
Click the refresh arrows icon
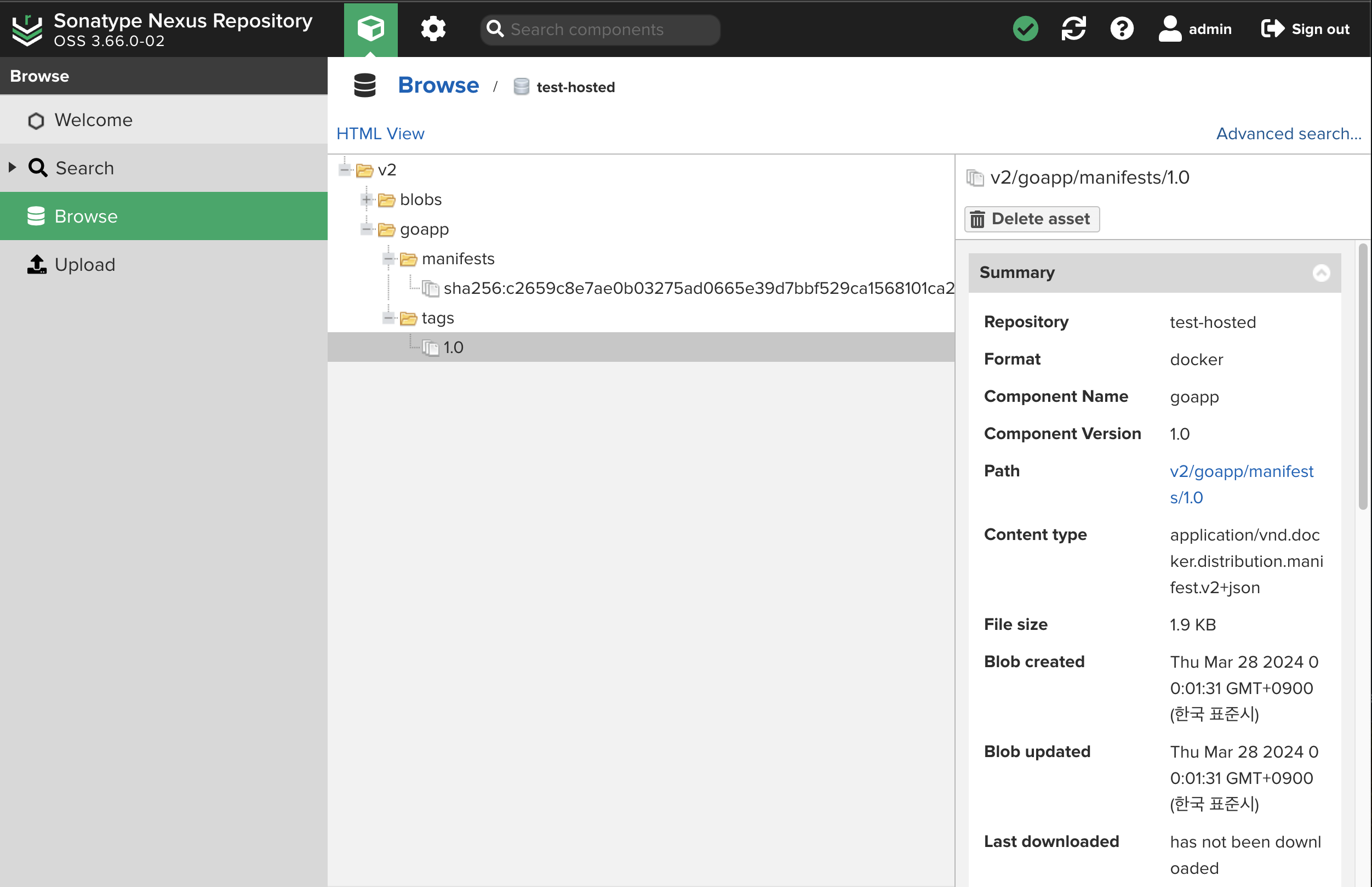[1073, 29]
